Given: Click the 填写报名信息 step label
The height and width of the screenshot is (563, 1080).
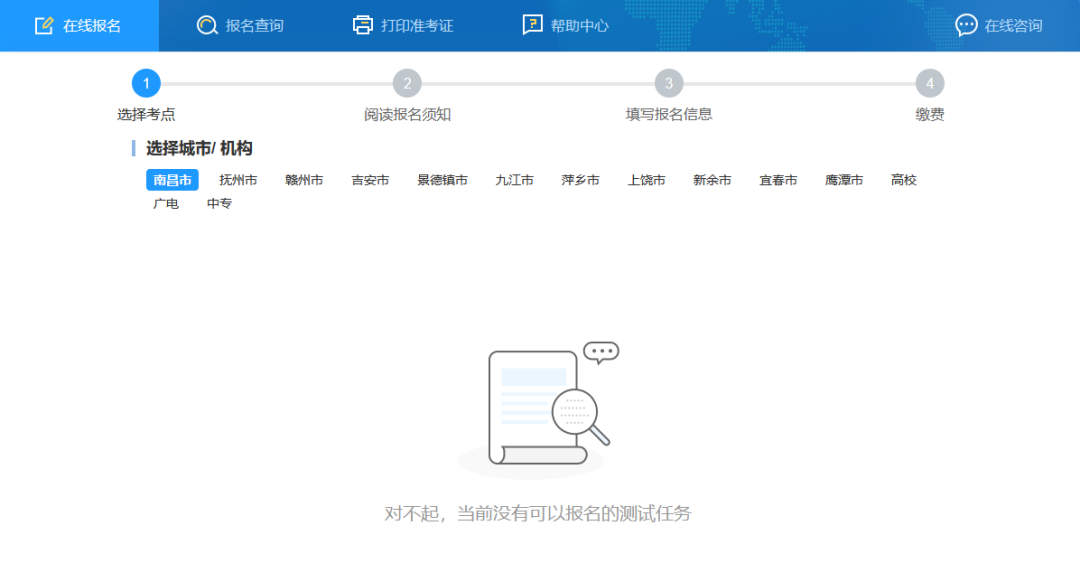Looking at the screenshot, I should click(668, 114).
